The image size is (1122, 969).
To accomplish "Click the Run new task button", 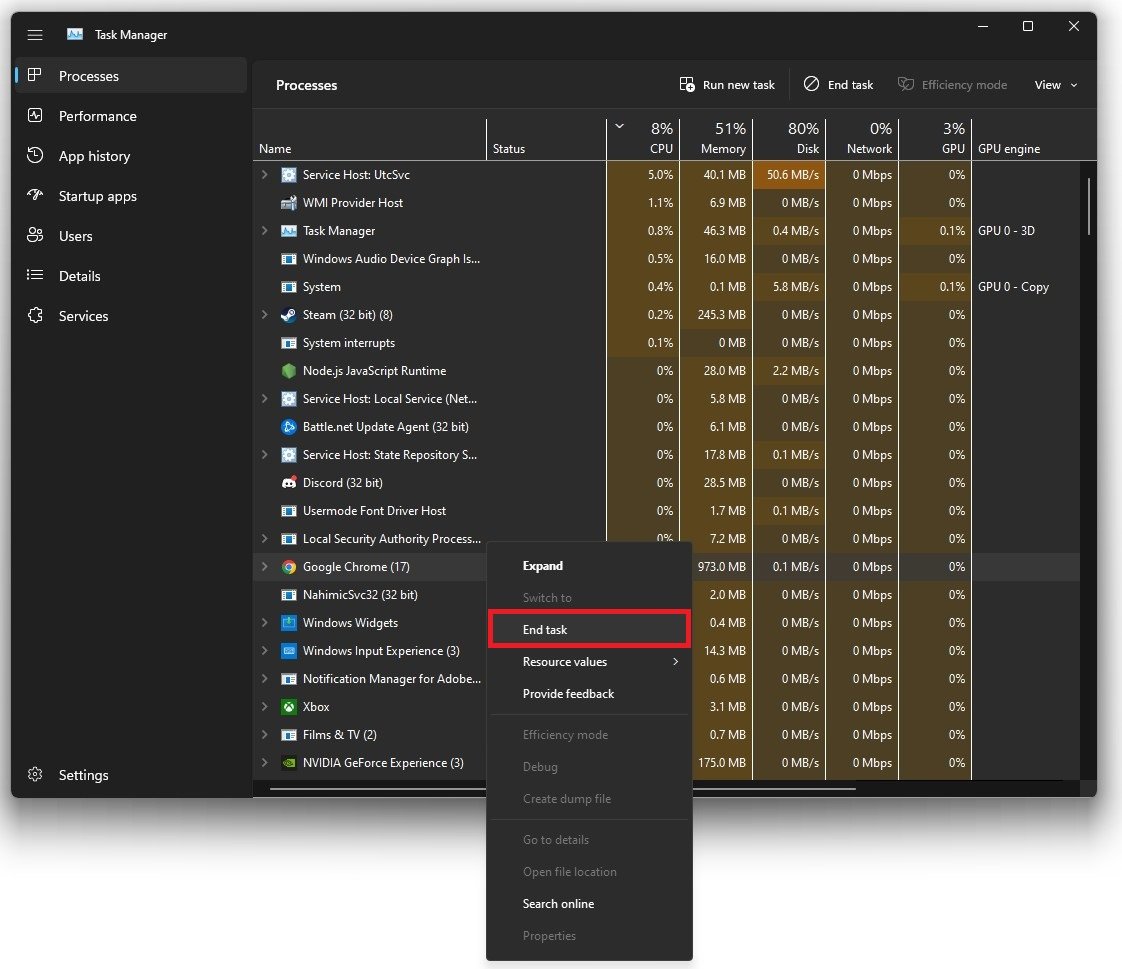I will point(727,85).
